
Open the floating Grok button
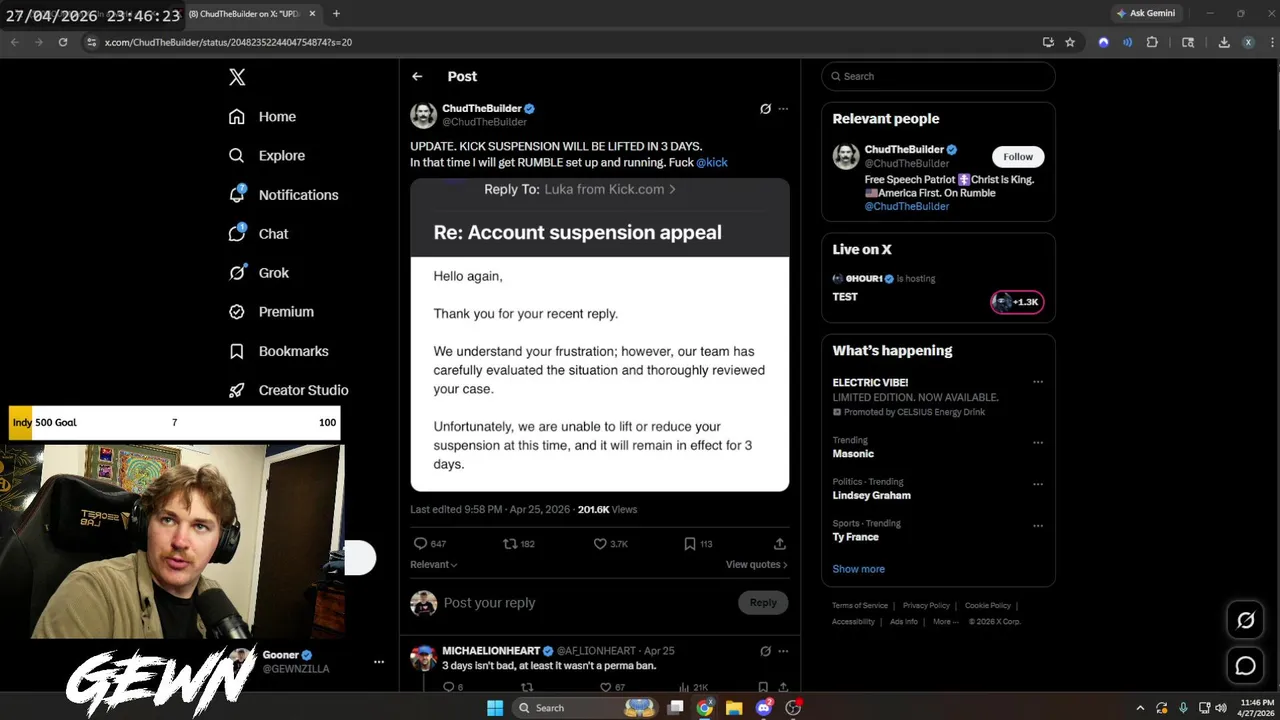click(x=1246, y=621)
